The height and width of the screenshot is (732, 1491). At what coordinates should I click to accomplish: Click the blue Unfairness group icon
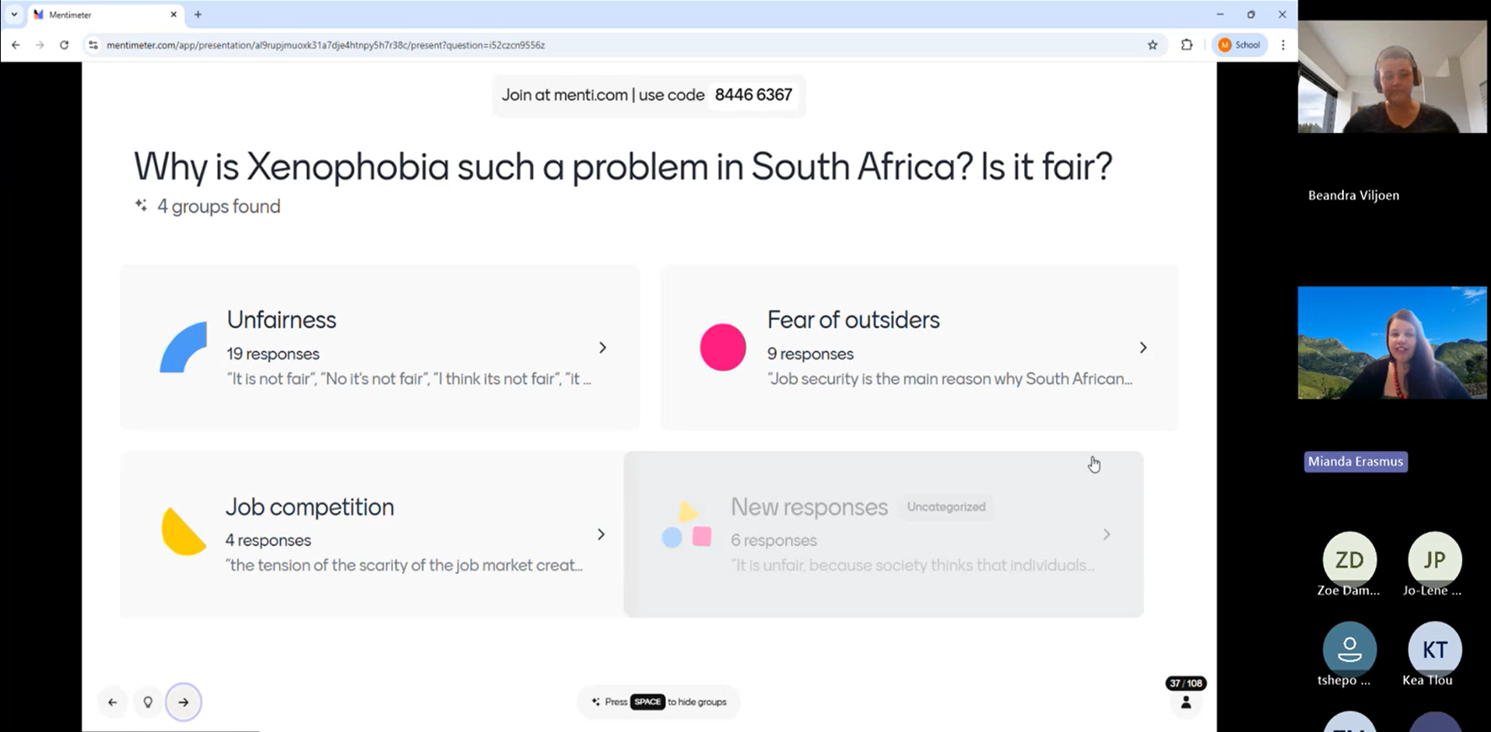[x=184, y=347]
